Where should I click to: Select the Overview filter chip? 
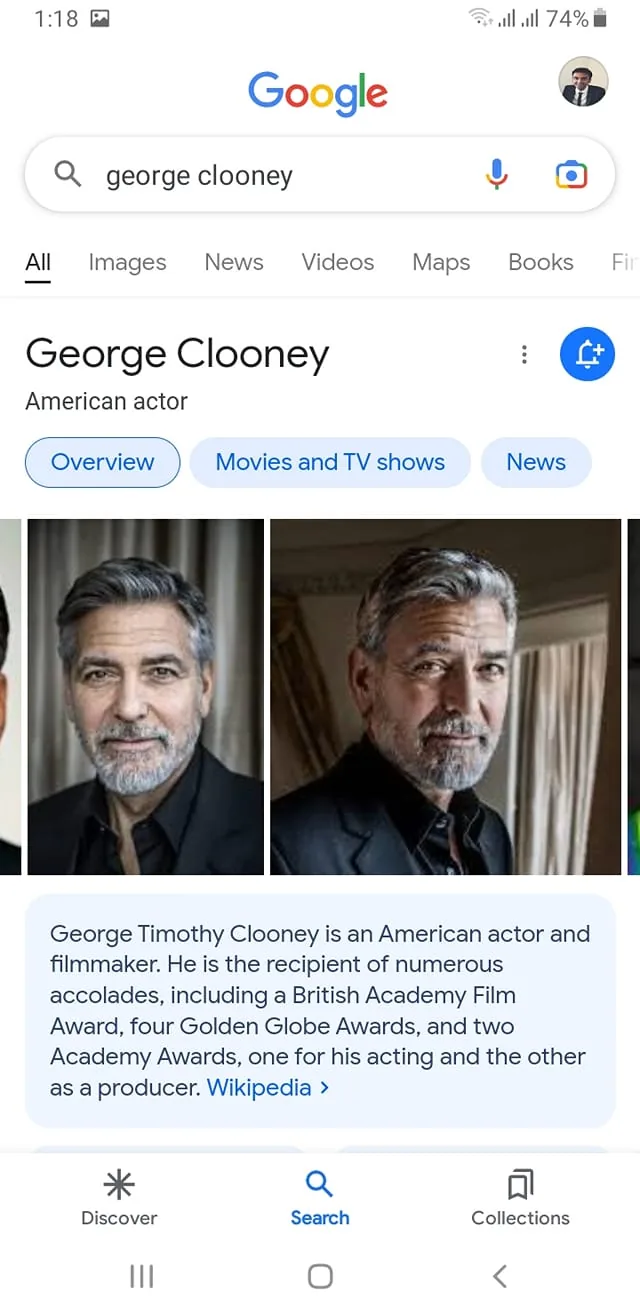coord(102,462)
